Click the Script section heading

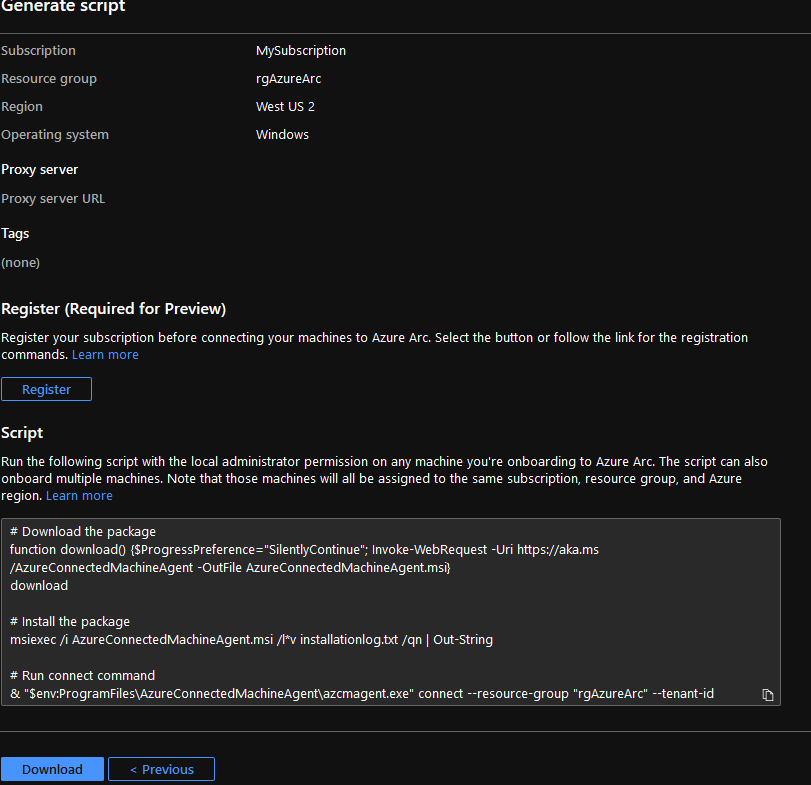pos(22,433)
